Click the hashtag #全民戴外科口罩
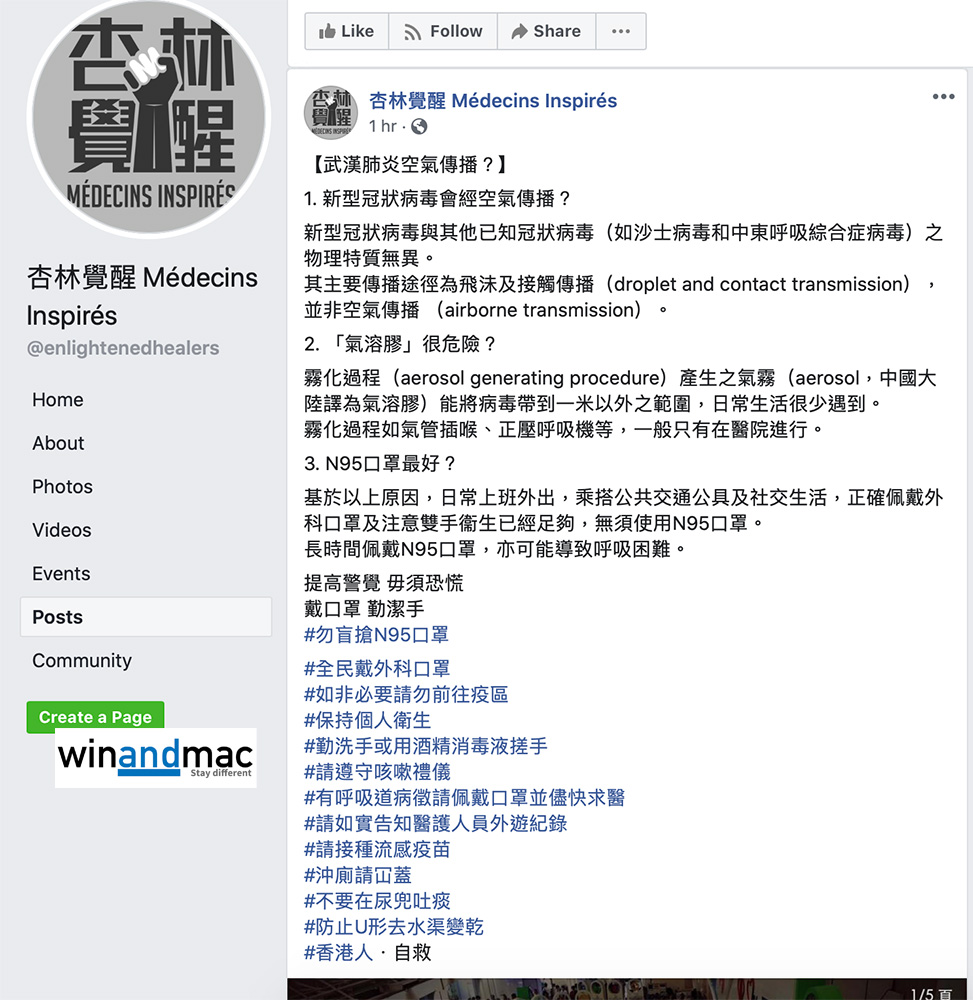Viewport: 973px width, 1000px height. point(377,668)
